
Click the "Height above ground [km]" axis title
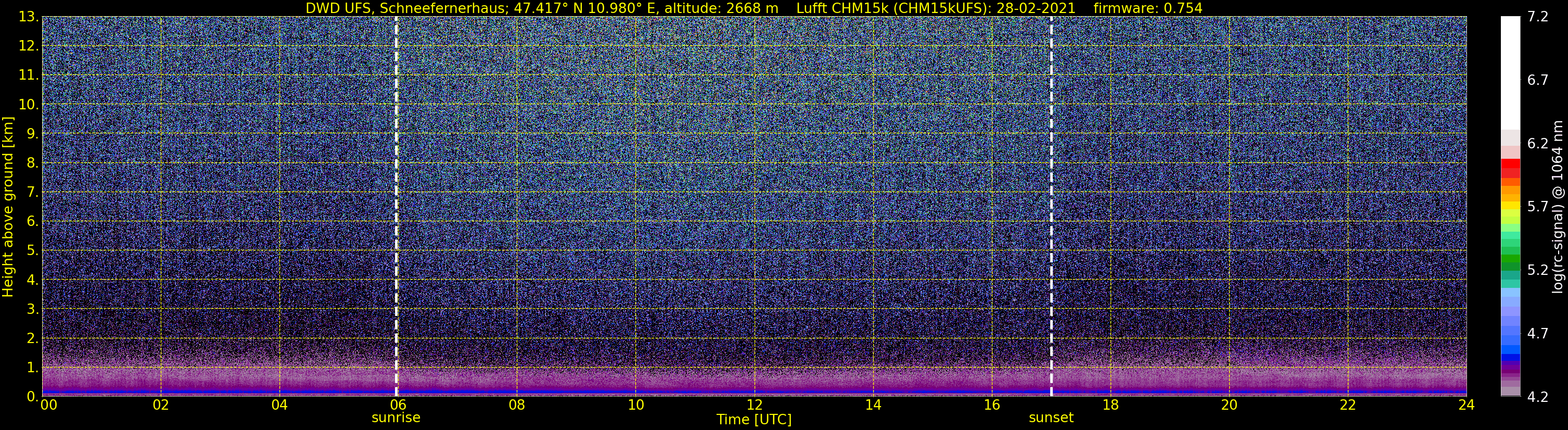click(x=8, y=207)
